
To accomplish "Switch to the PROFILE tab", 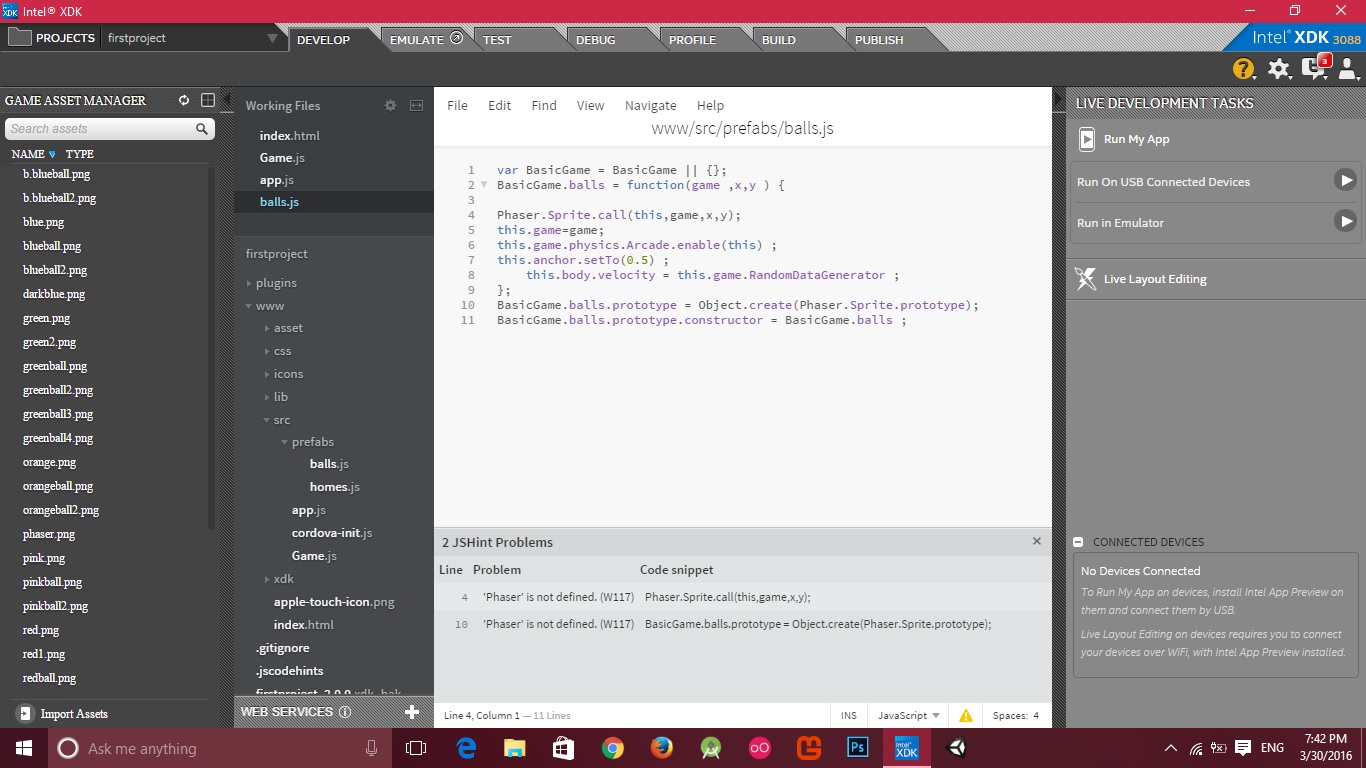I will coord(692,40).
